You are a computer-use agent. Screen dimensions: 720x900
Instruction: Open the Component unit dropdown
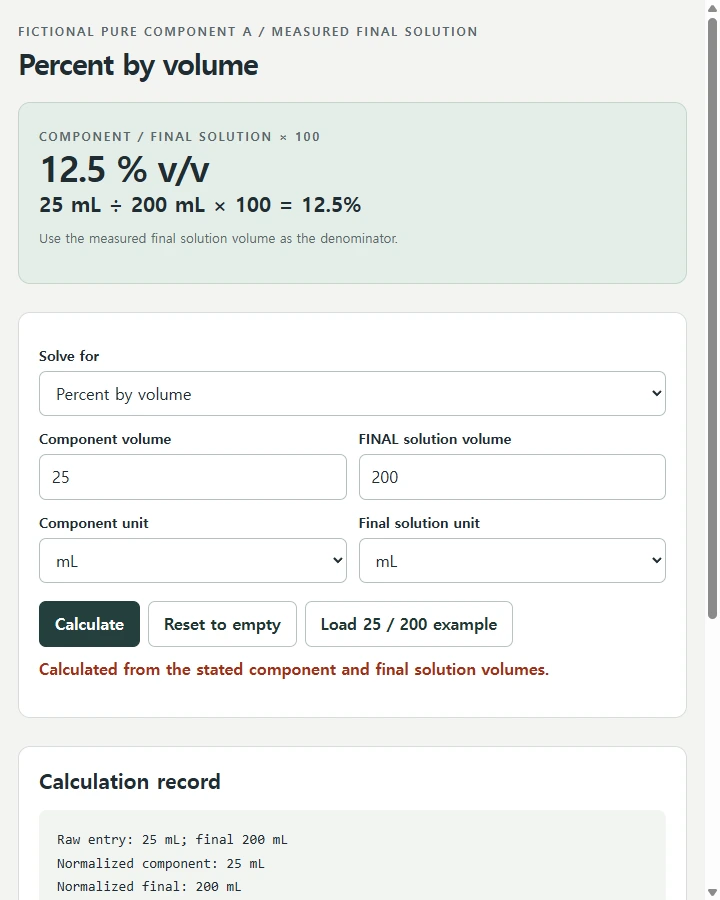point(192,561)
